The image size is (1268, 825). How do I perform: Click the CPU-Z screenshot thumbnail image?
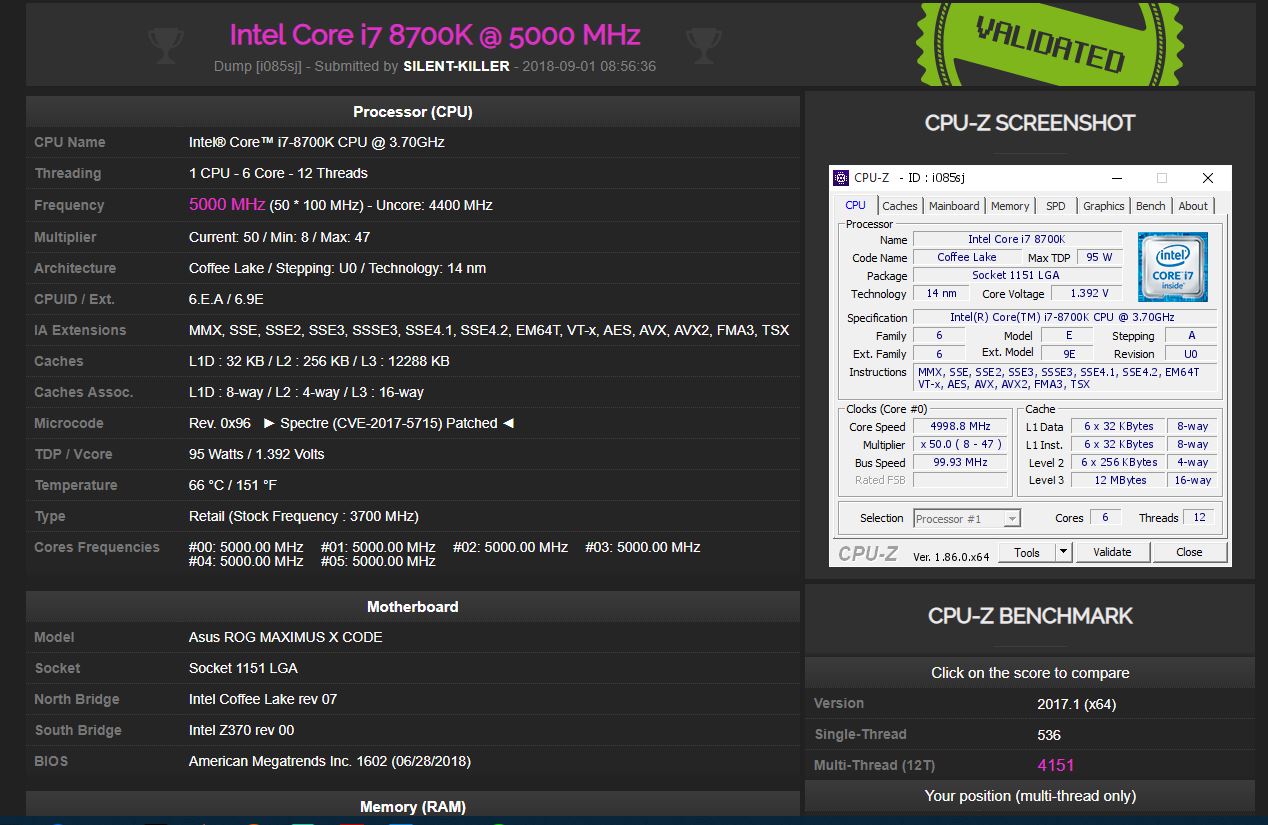coord(1030,366)
